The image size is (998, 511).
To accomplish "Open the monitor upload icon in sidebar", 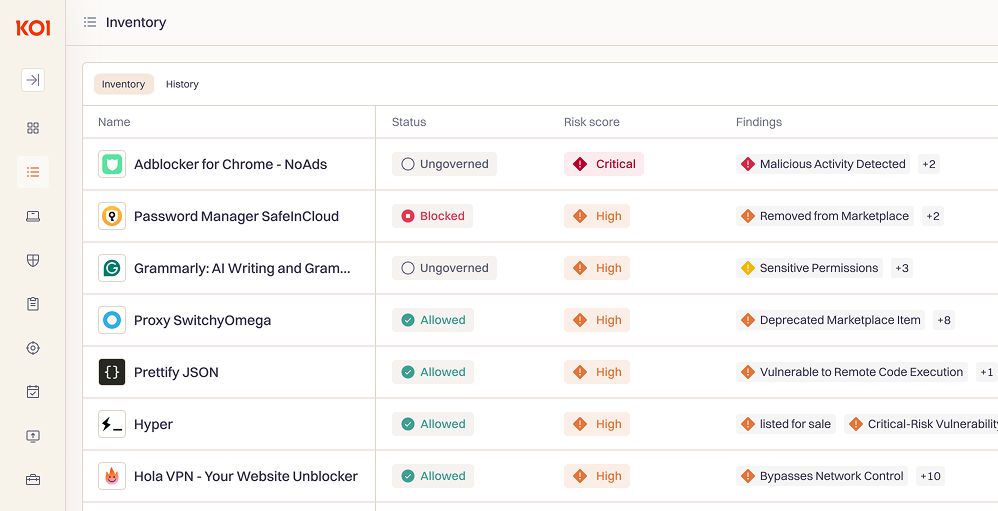I will pos(33,436).
